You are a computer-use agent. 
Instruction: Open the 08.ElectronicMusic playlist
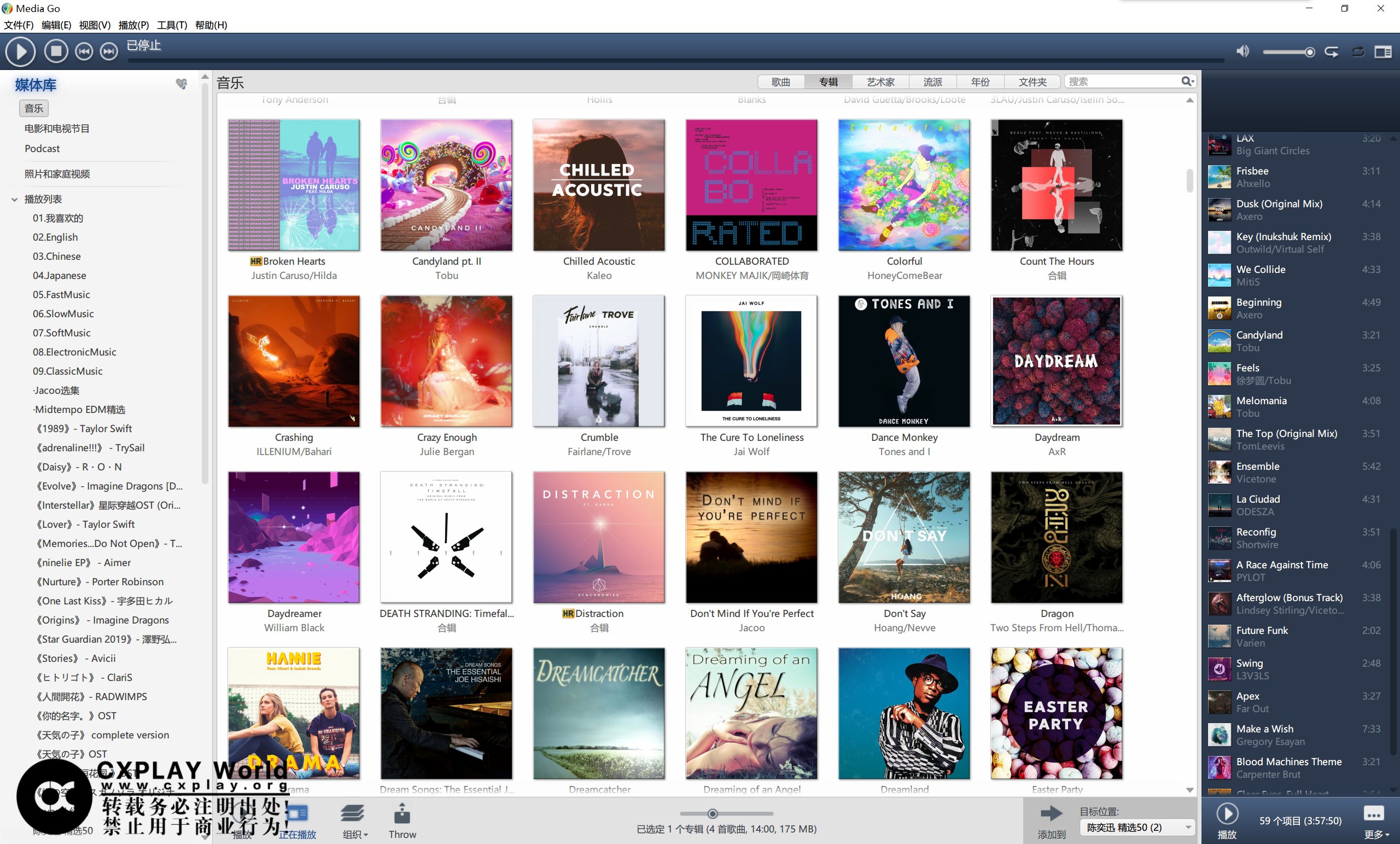pyautogui.click(x=74, y=352)
